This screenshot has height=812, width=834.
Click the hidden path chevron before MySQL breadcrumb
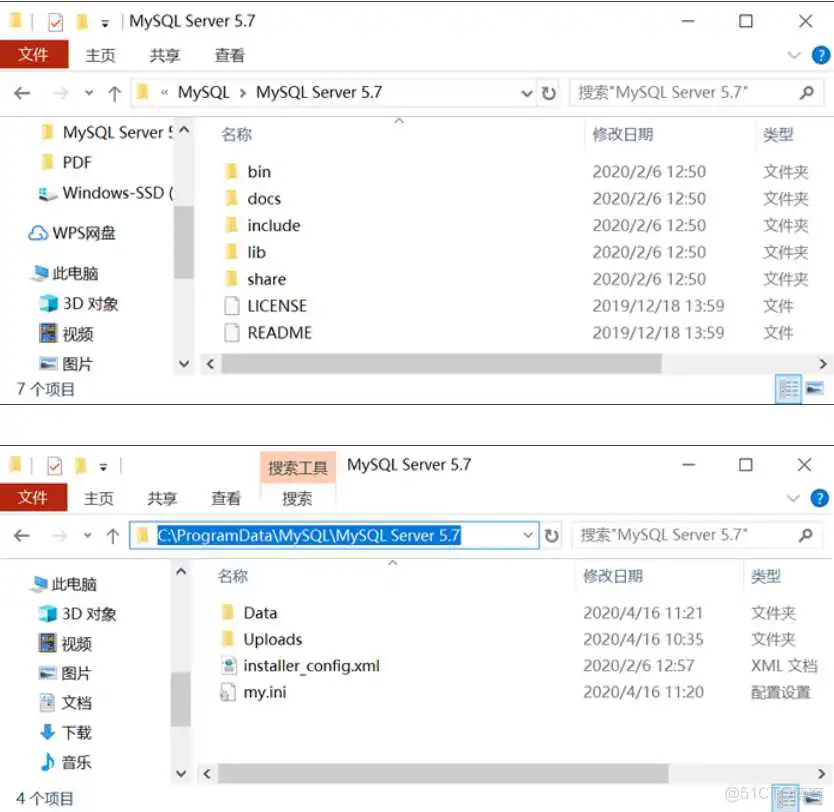[164, 93]
